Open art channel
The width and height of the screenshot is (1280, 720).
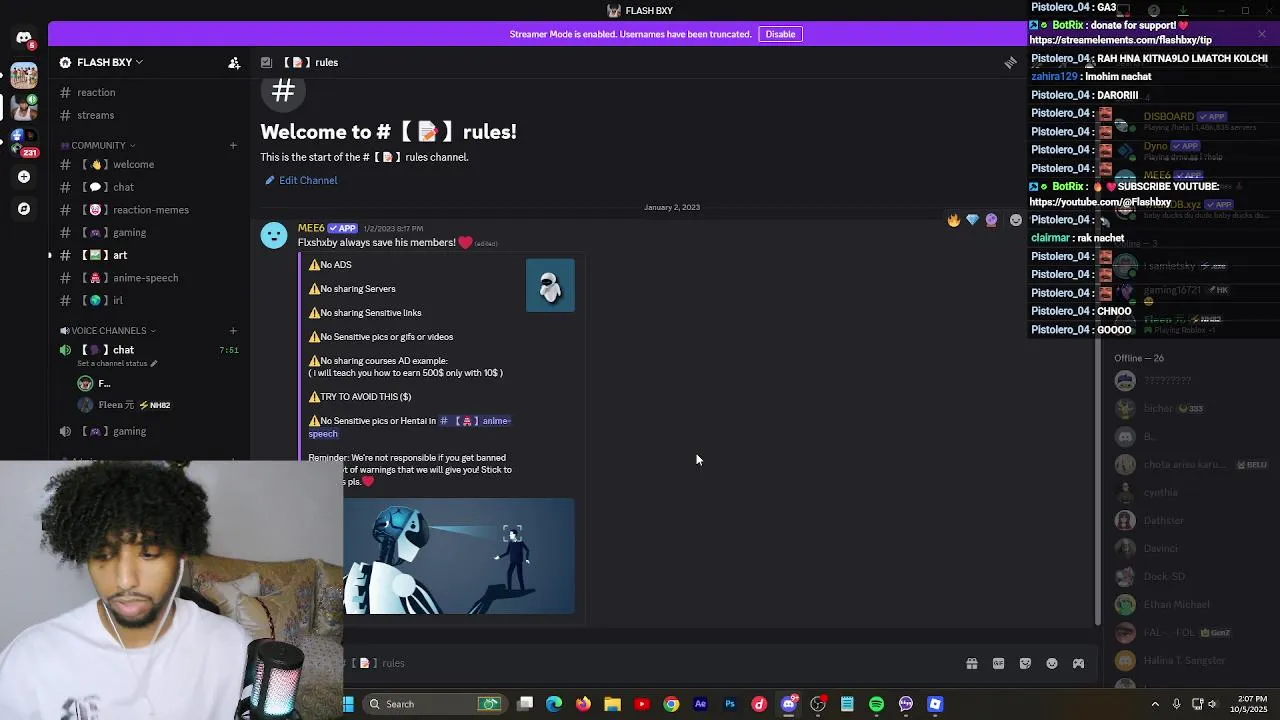click(x=148, y=256)
